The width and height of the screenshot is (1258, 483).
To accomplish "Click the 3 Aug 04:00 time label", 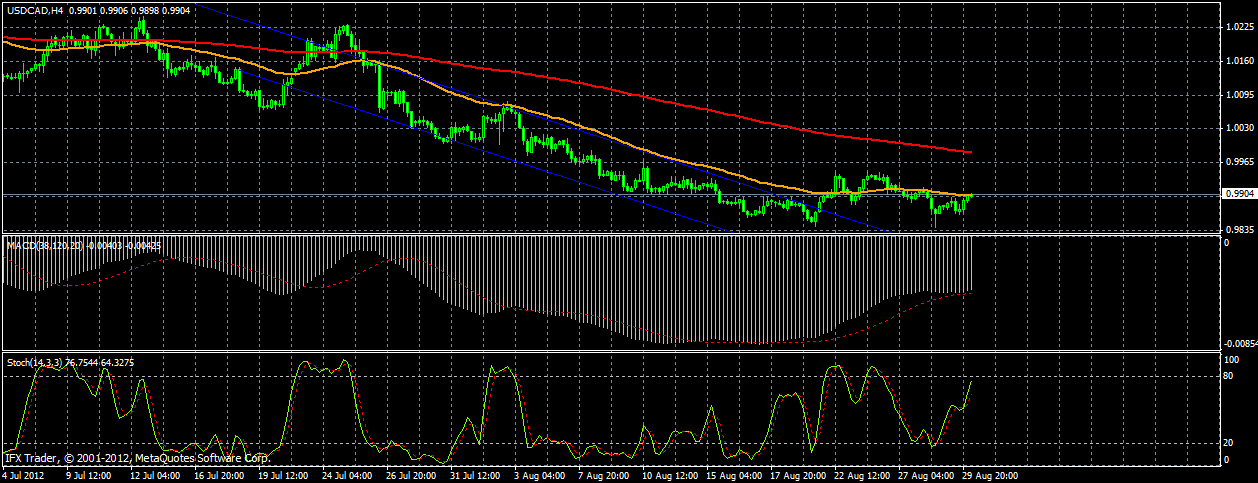I will pos(539,476).
